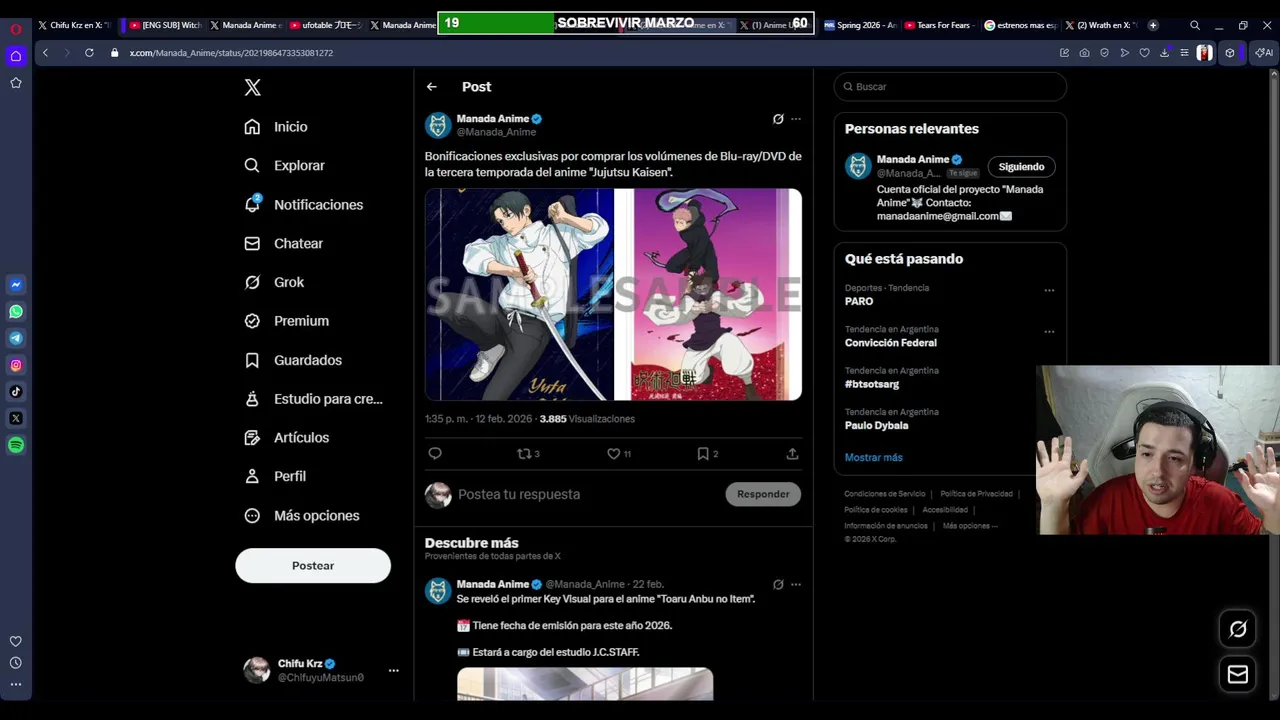The image size is (1280, 720).
Task: Go to Inicio
Action: (x=276, y=127)
